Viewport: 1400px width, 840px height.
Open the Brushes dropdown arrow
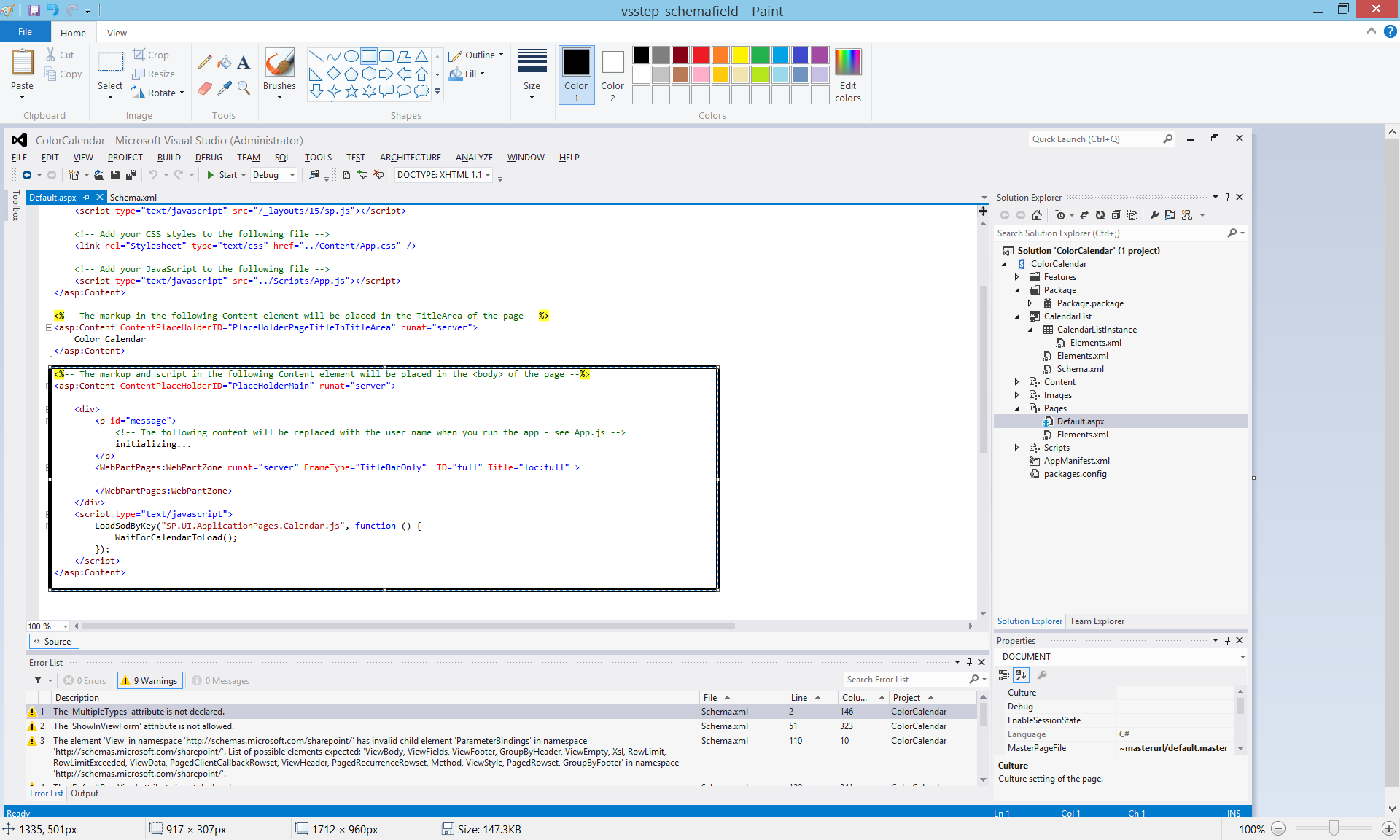click(x=279, y=97)
